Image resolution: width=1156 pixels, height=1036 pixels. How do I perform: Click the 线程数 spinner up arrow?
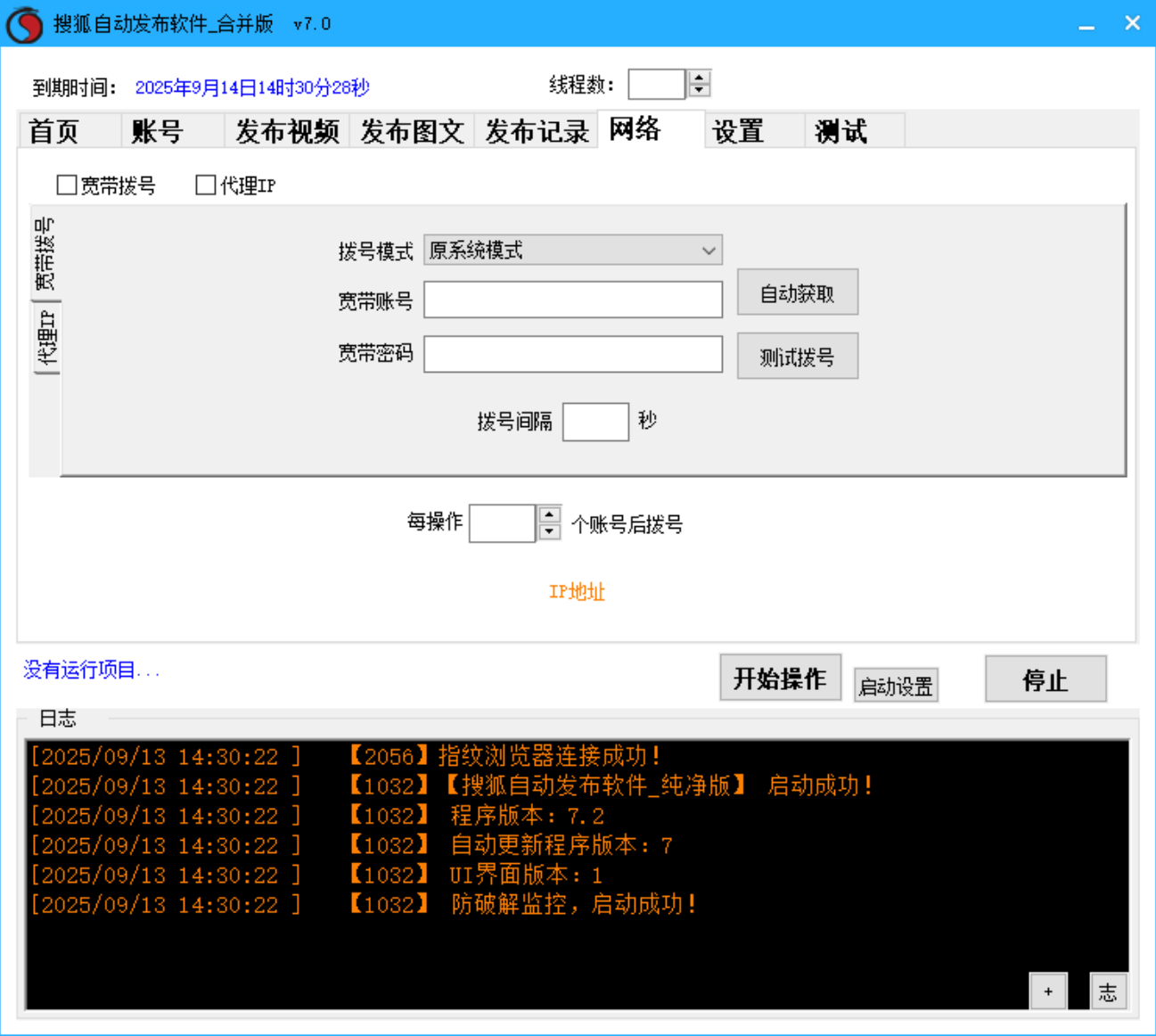697,77
